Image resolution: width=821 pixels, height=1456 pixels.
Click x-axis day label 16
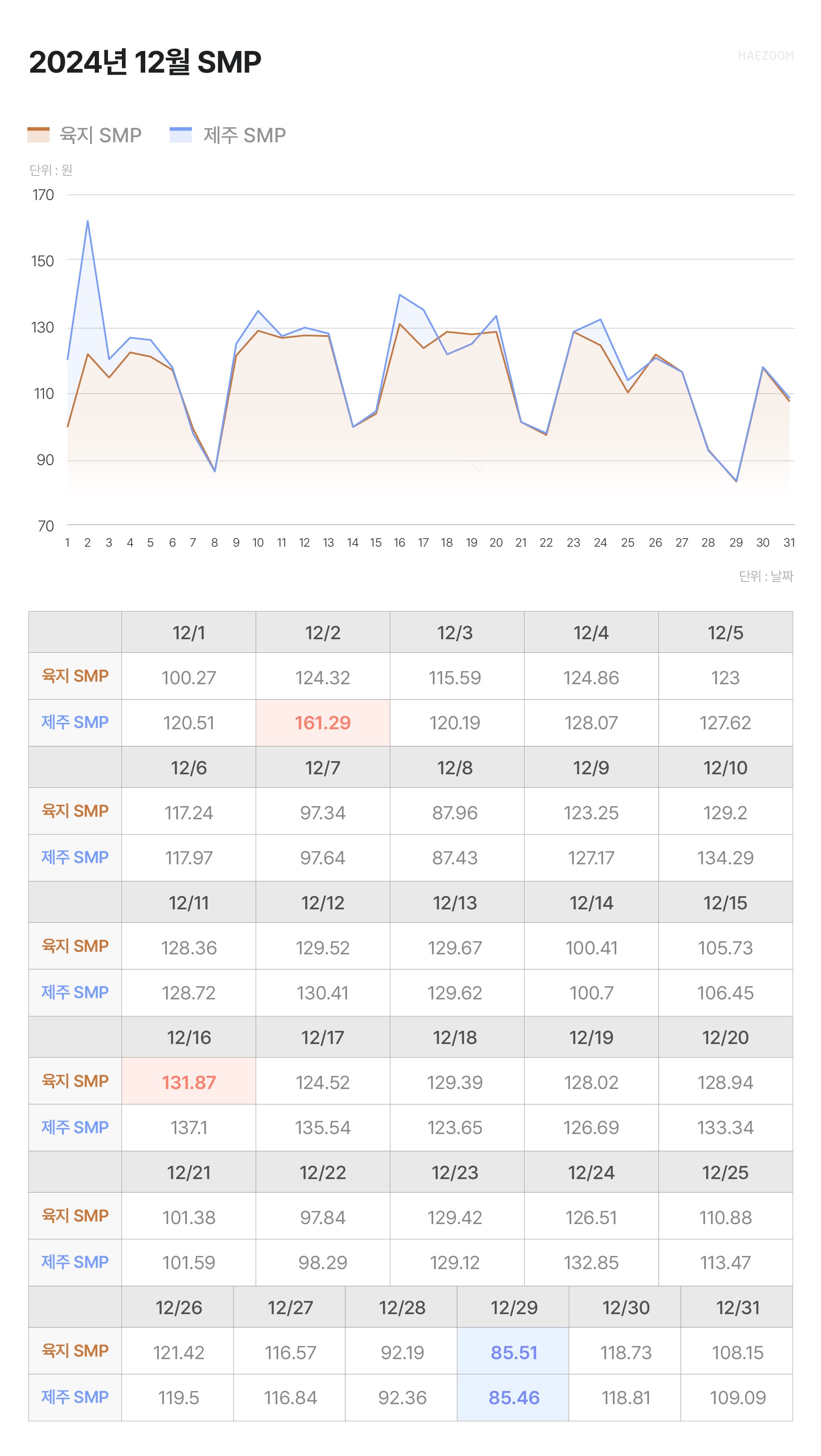[400, 543]
